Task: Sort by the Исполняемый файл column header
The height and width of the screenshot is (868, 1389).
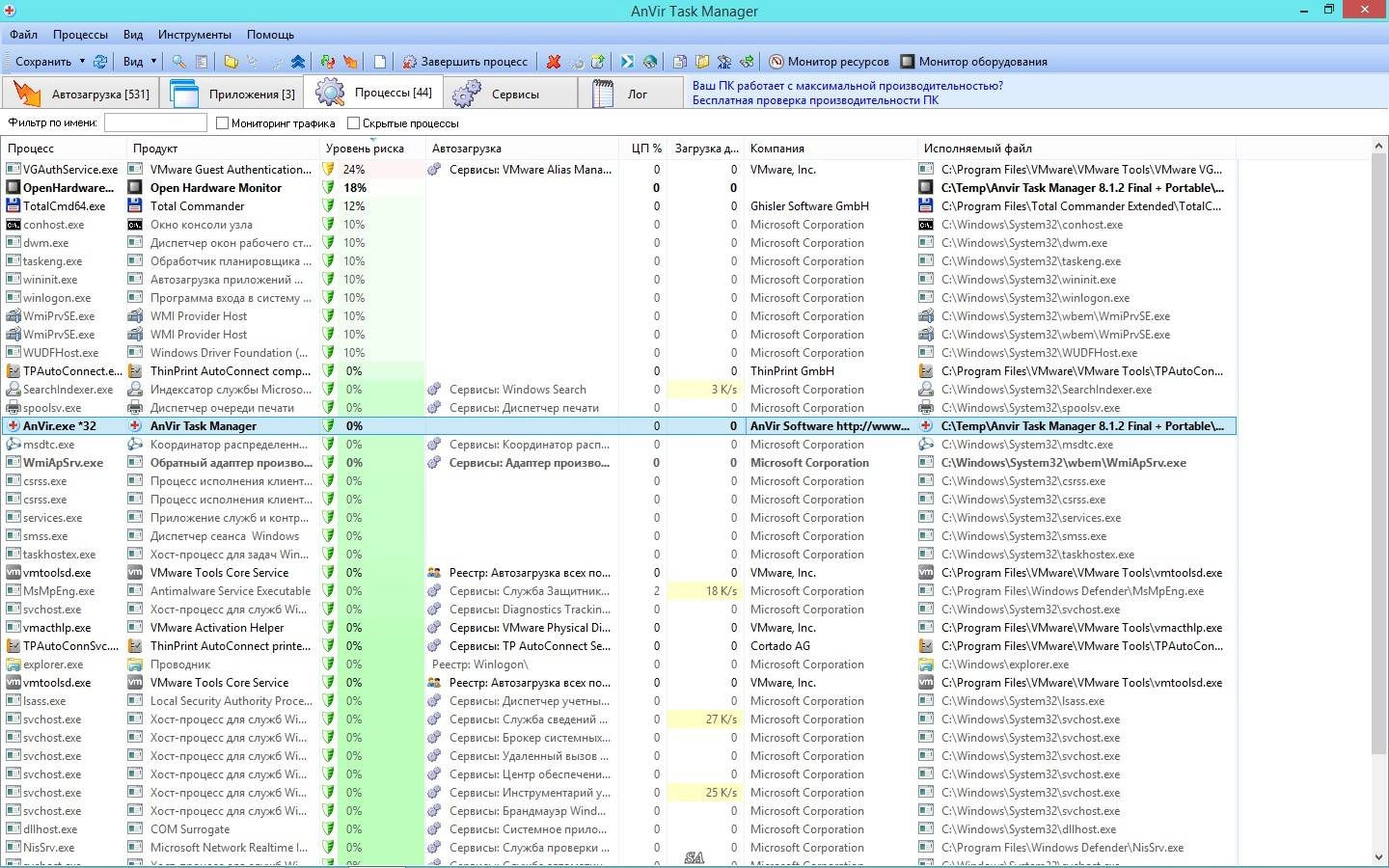Action: coord(1076,149)
